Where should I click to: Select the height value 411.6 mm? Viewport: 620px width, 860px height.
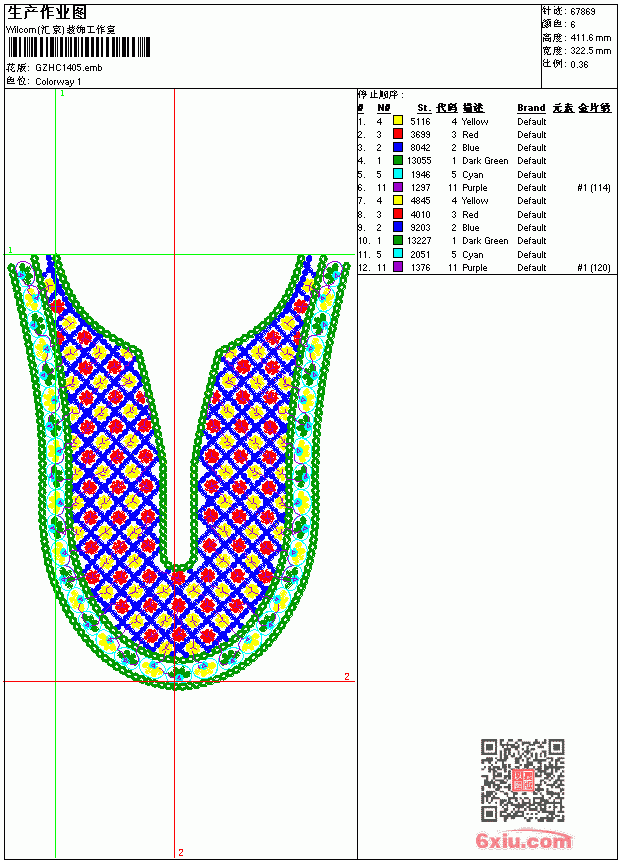pos(590,38)
